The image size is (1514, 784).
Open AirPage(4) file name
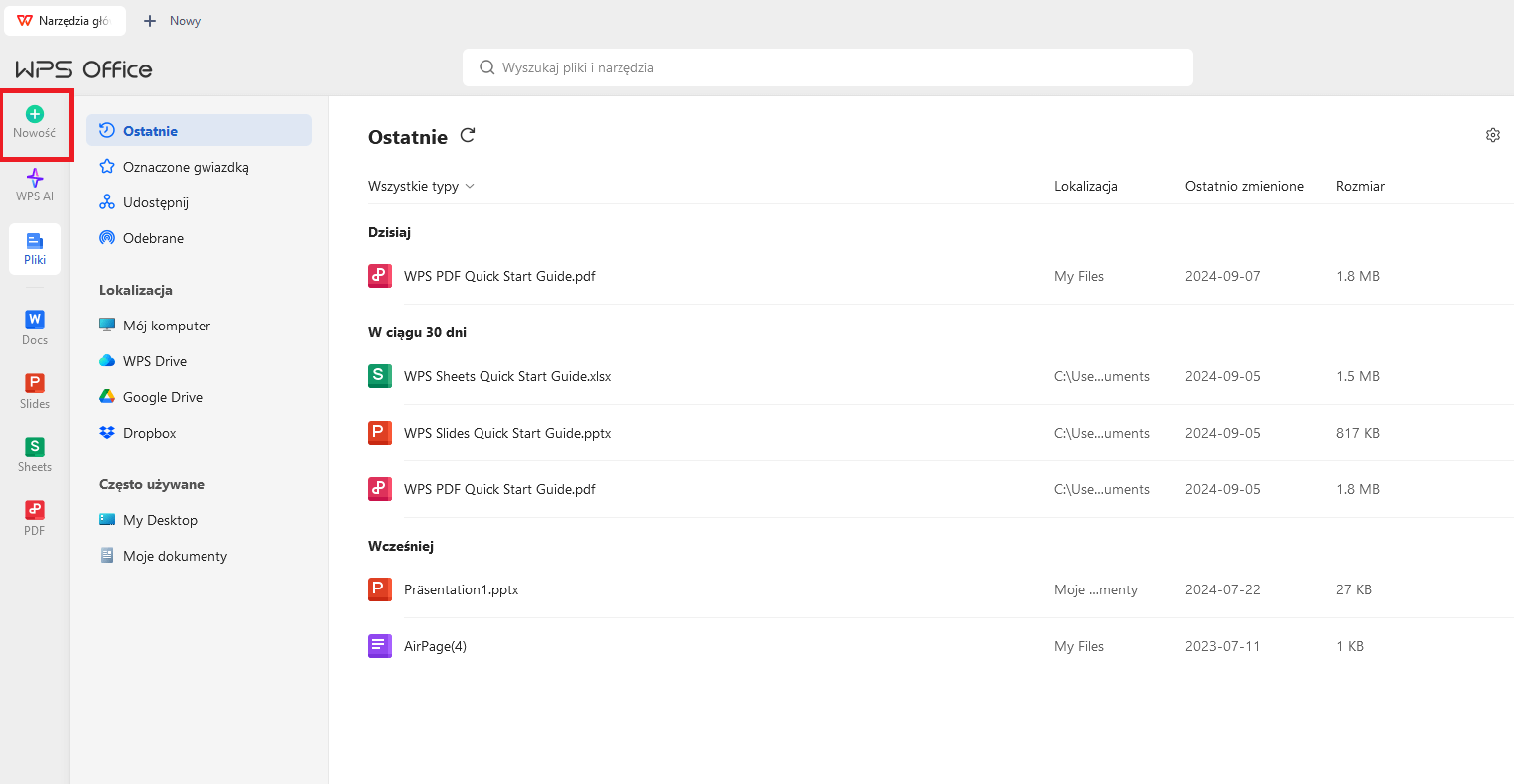435,646
